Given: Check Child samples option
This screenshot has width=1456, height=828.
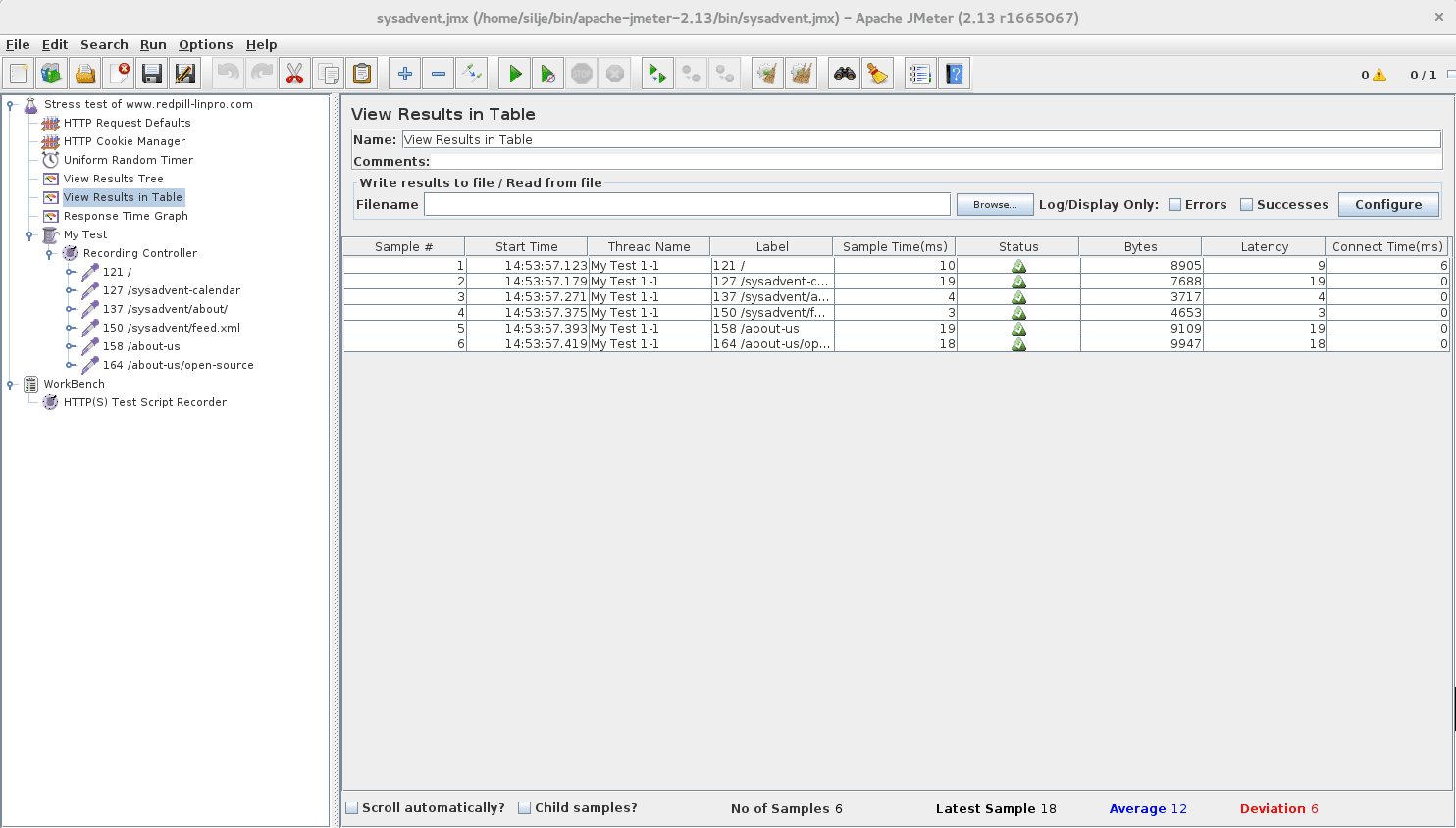Looking at the screenshot, I should point(525,808).
